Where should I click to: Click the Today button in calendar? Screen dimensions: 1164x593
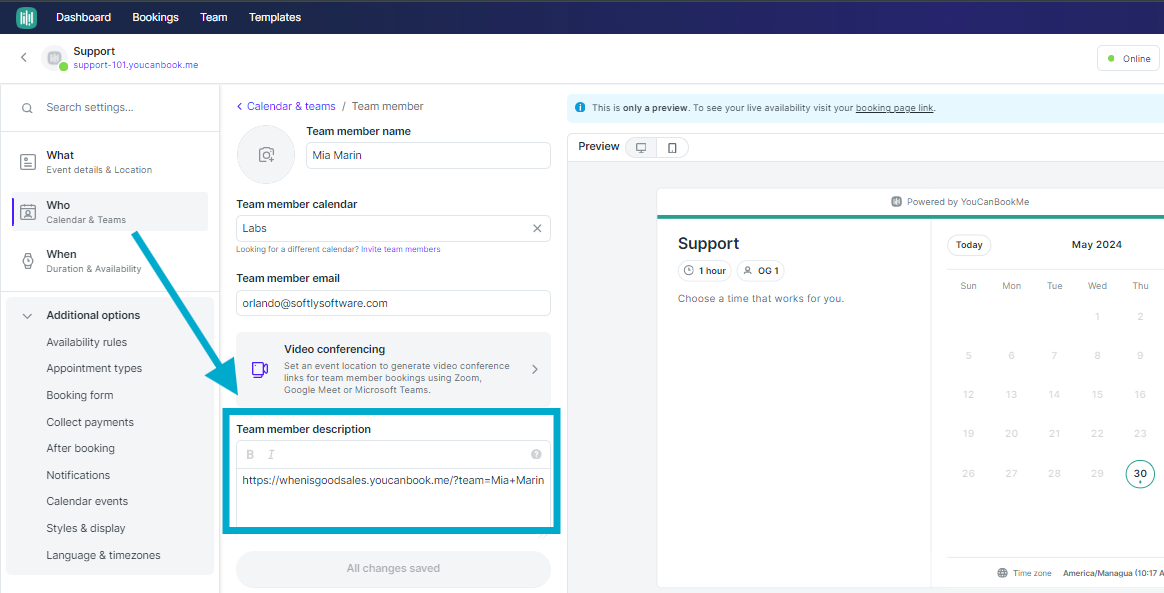(969, 245)
